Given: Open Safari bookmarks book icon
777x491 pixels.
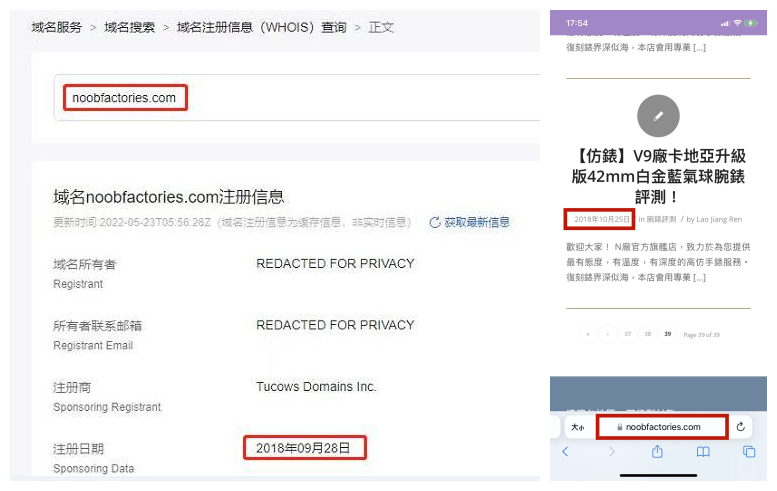Looking at the screenshot, I should (703, 452).
